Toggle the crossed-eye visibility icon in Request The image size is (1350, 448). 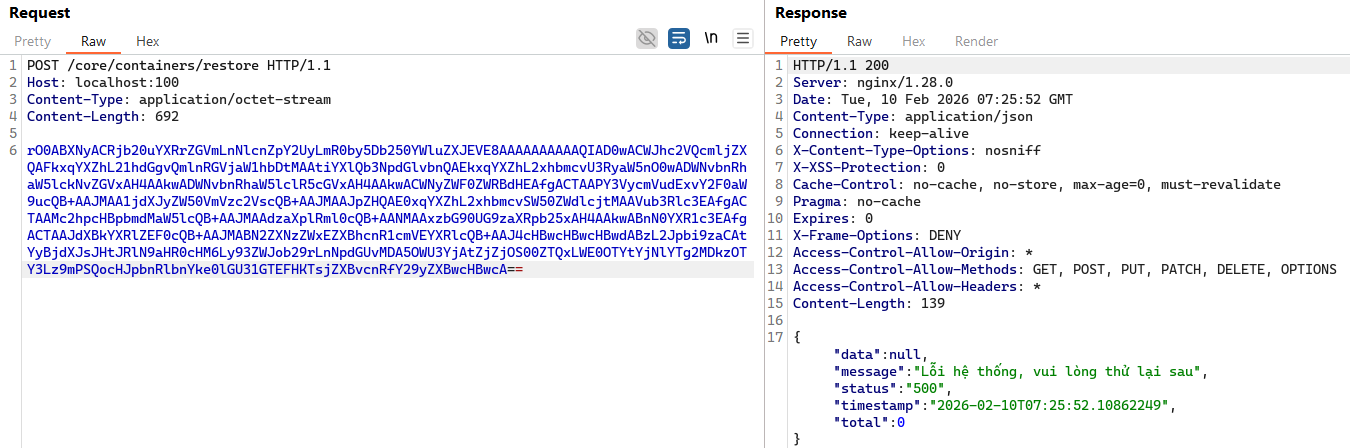(x=647, y=39)
